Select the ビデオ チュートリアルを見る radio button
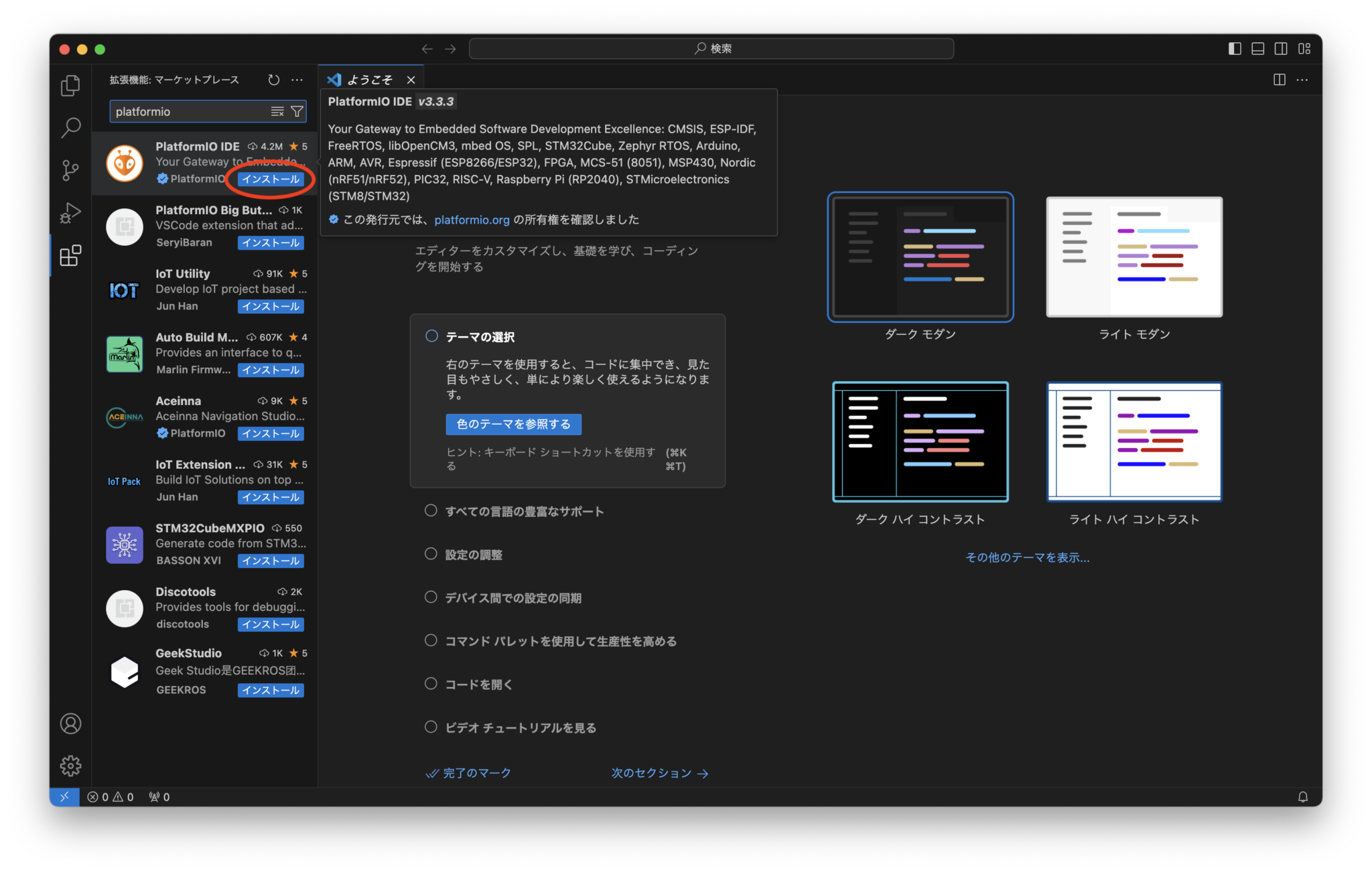 tap(431, 727)
